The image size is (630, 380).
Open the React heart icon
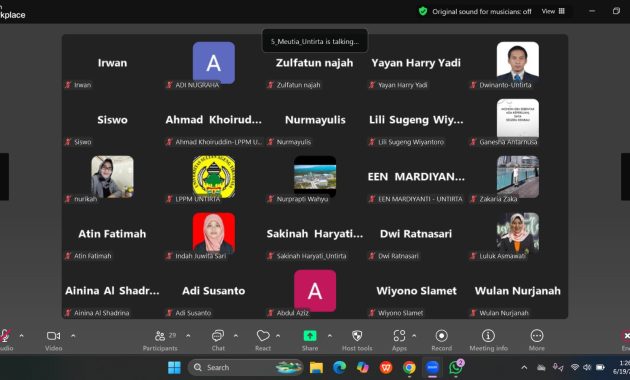pos(263,340)
